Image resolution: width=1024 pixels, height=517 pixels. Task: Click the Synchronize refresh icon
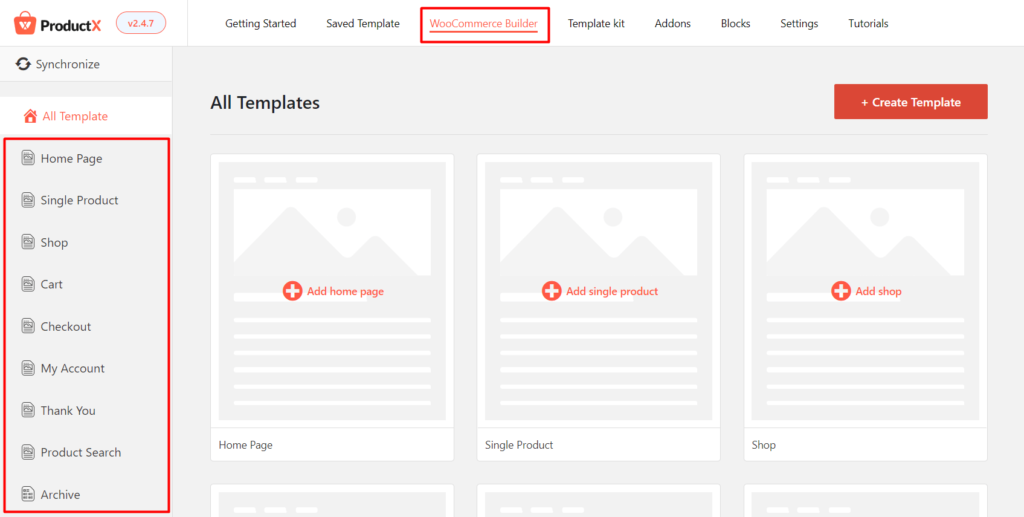23,64
